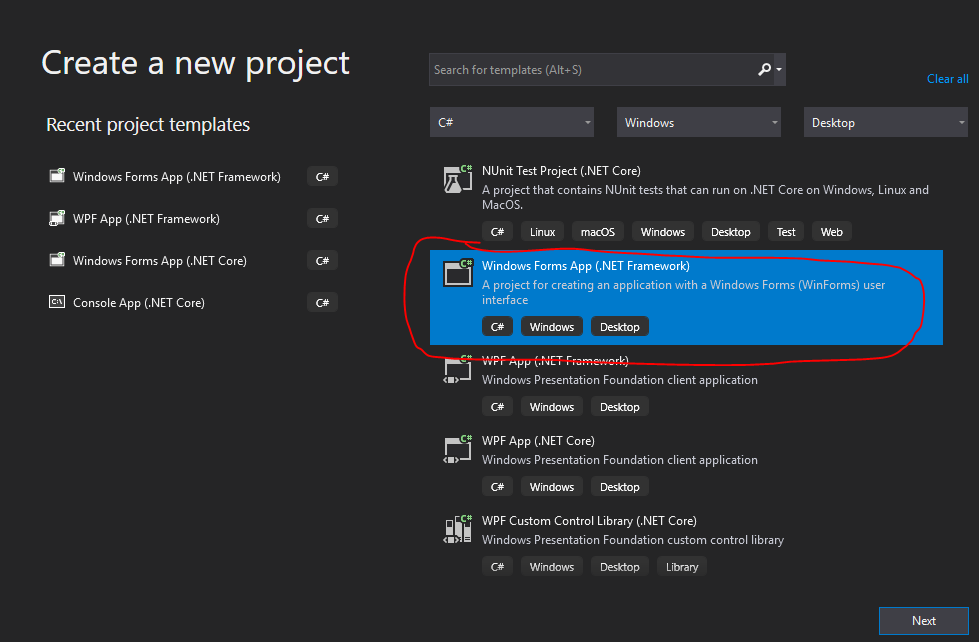The image size is (979, 642).
Task: Click the Library tag on WPF Custom Control Library
Action: tap(682, 566)
